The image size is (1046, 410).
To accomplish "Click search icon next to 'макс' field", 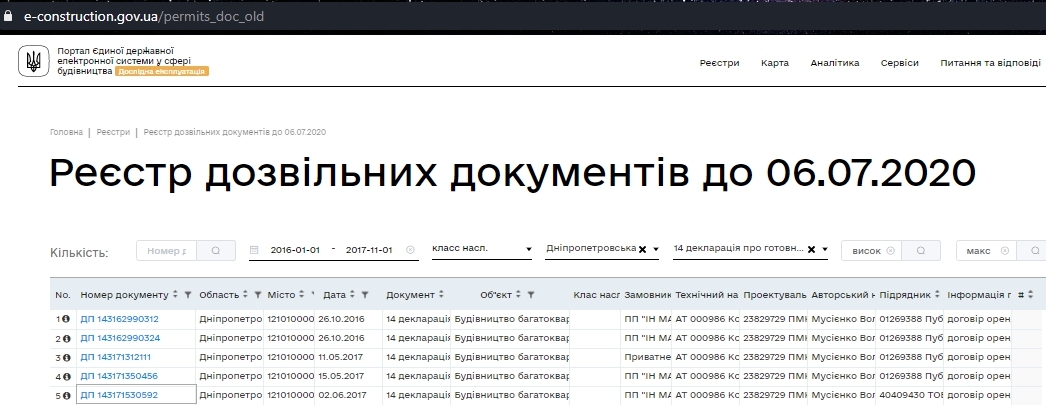I will (1035, 251).
